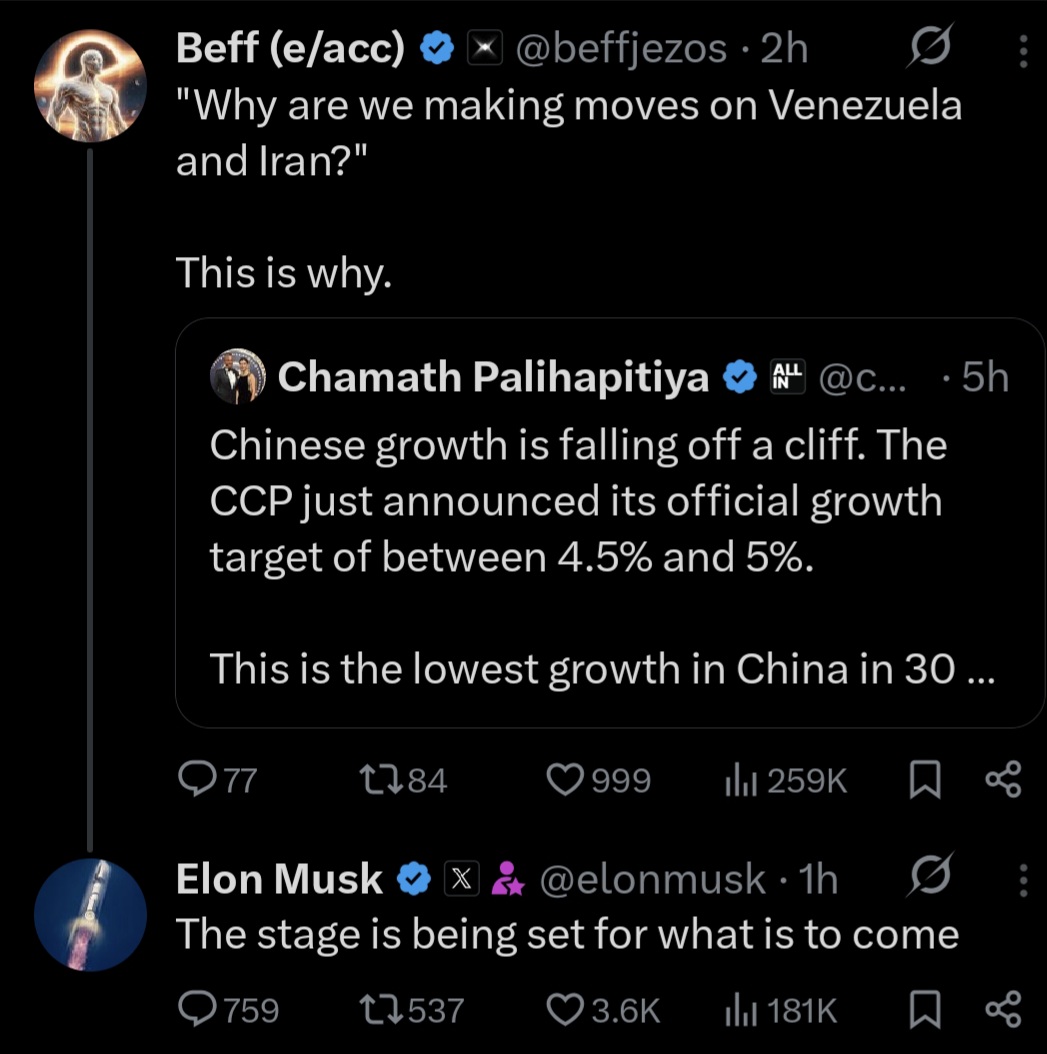Viewport: 1047px width, 1054px height.
Task: Reply to Beff's post
Action: coord(192,780)
